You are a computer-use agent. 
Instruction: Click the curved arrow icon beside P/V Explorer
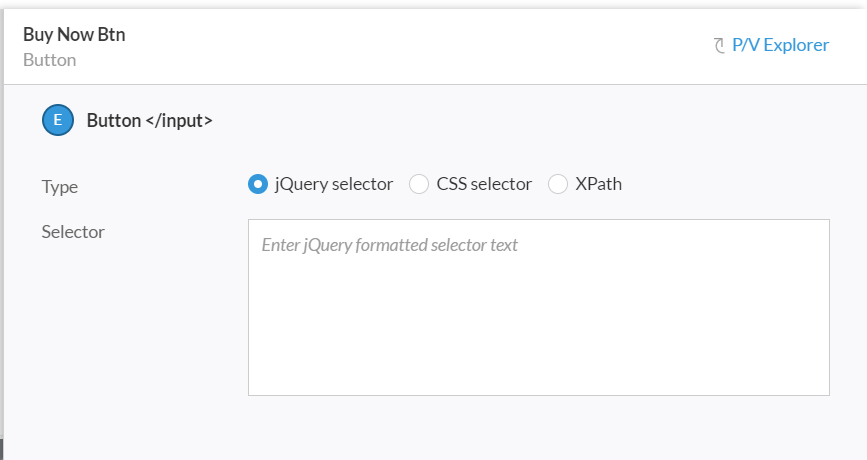719,45
